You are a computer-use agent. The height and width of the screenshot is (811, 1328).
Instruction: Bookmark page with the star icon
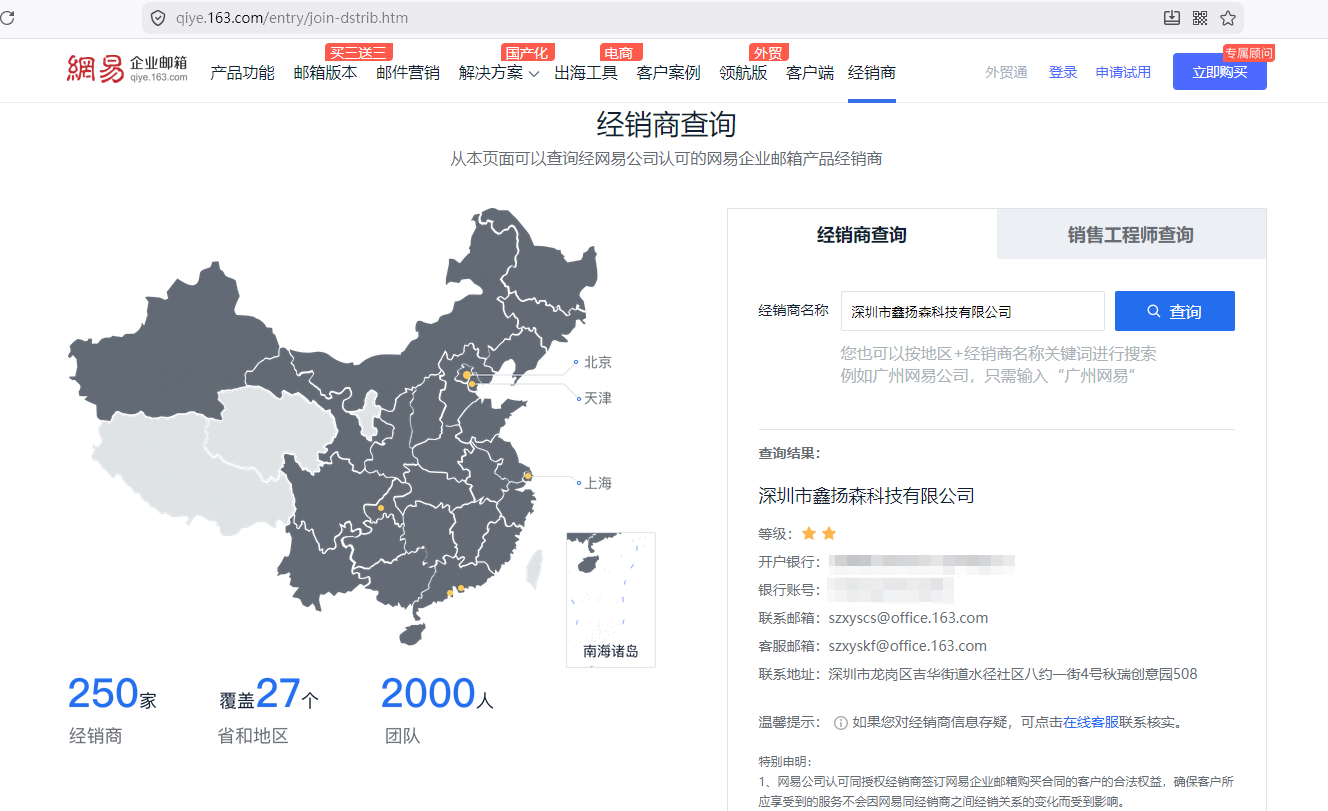[1228, 18]
